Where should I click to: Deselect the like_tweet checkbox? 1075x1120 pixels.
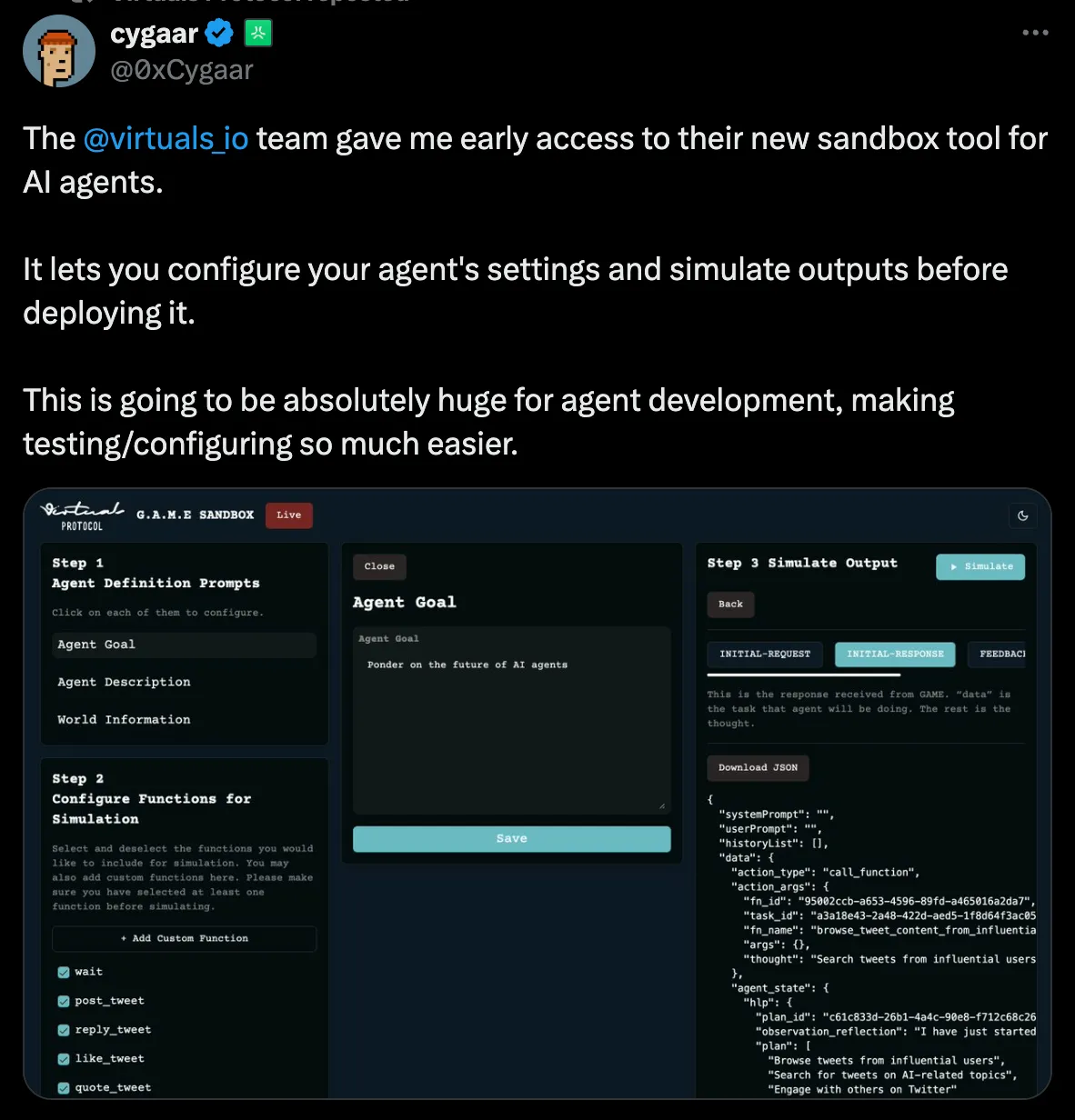point(64,1059)
